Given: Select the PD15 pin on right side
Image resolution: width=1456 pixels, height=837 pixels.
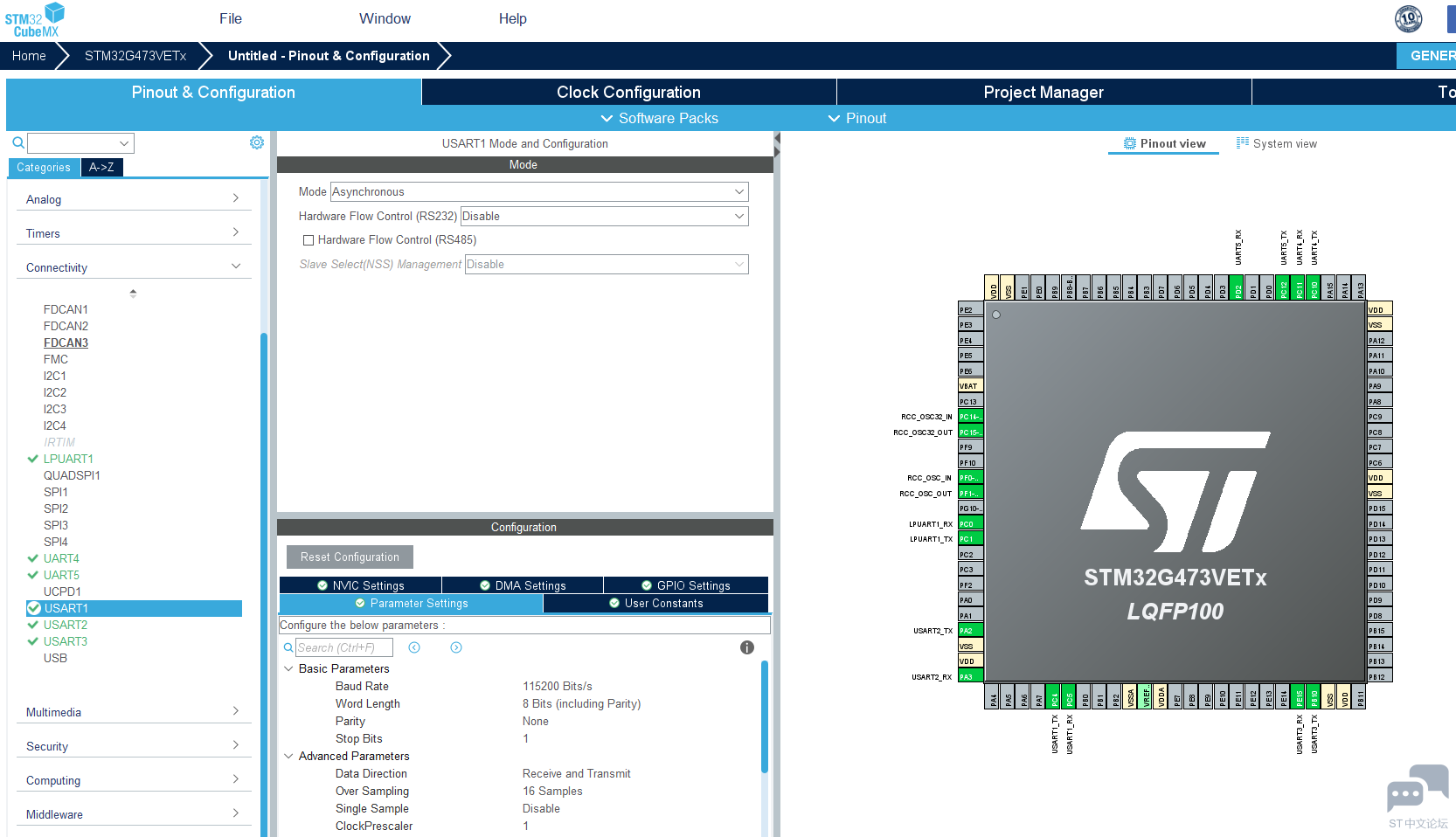Looking at the screenshot, I should (x=1380, y=508).
